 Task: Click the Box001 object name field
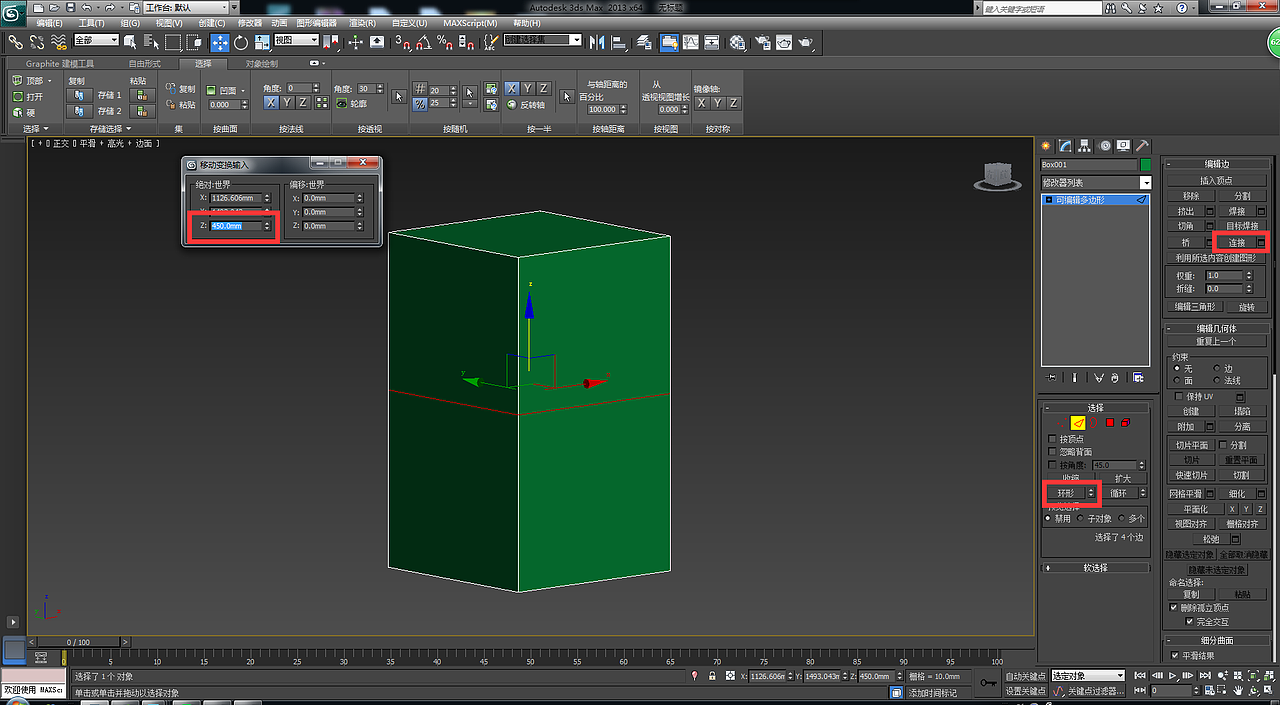1088,164
